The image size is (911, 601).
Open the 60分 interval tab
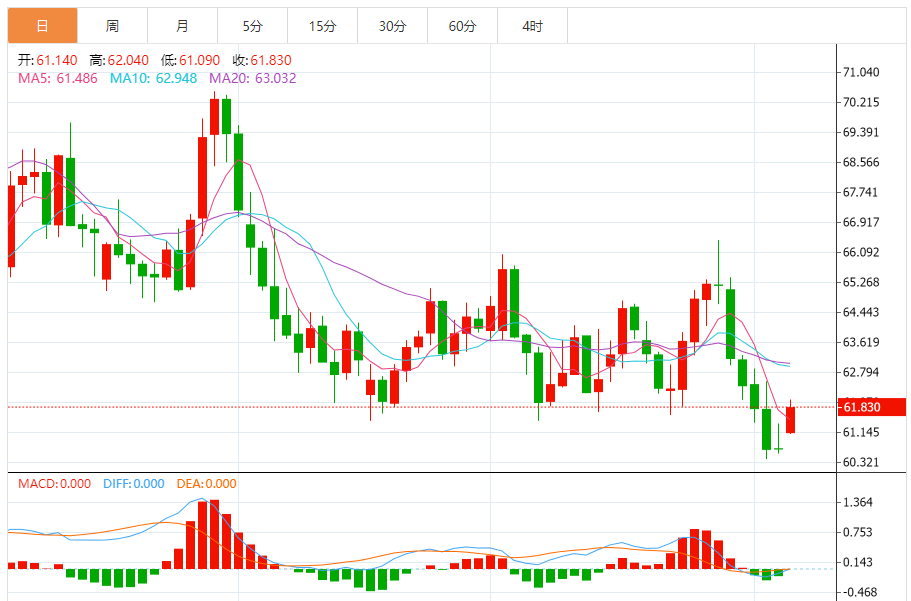tap(462, 26)
